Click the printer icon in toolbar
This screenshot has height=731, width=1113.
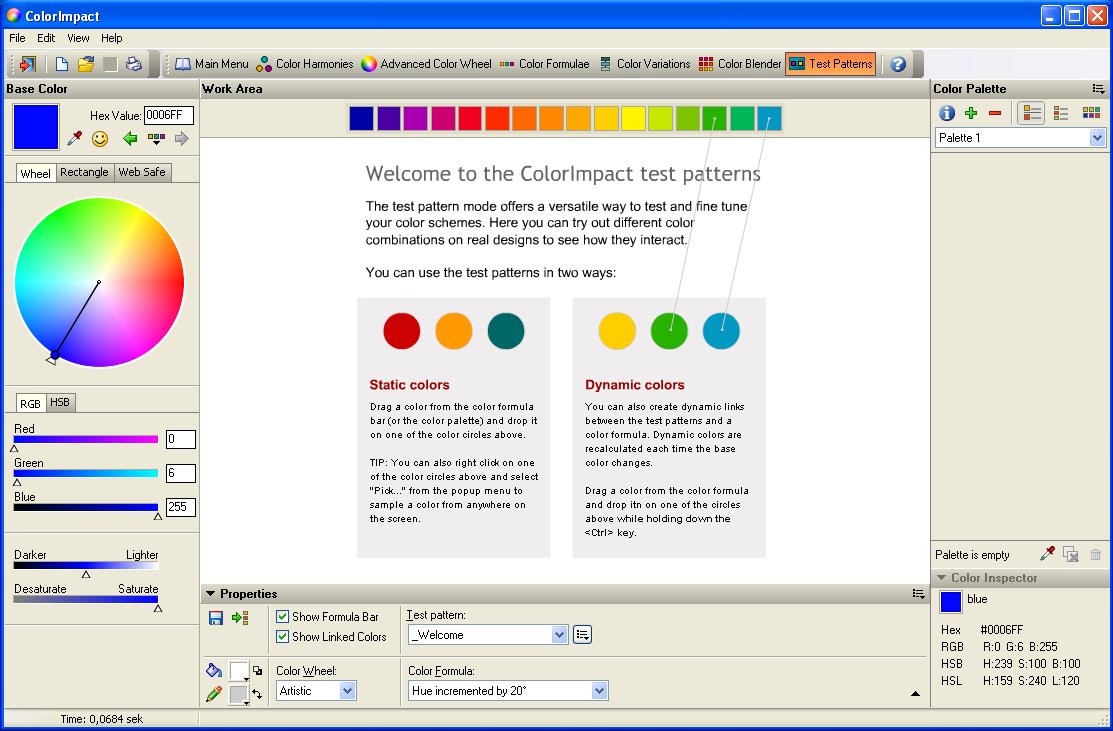pos(133,64)
